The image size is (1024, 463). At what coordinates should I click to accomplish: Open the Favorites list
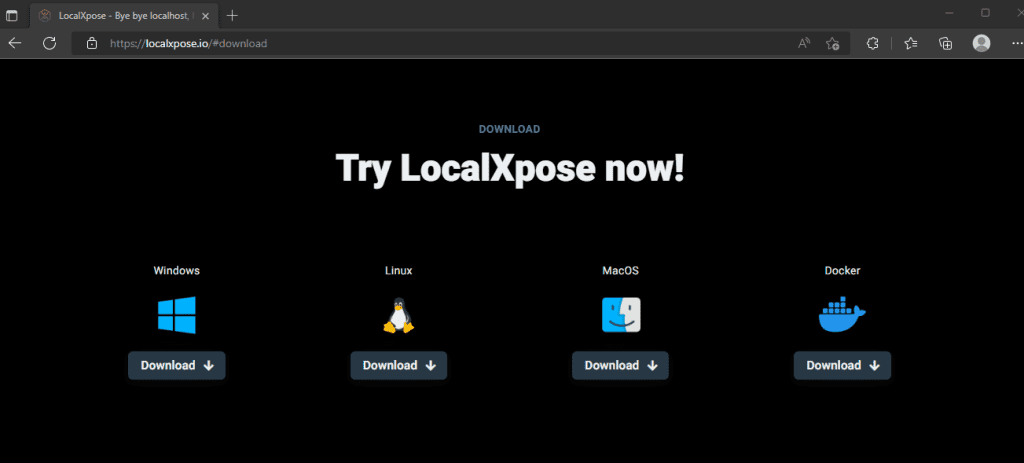click(x=911, y=44)
